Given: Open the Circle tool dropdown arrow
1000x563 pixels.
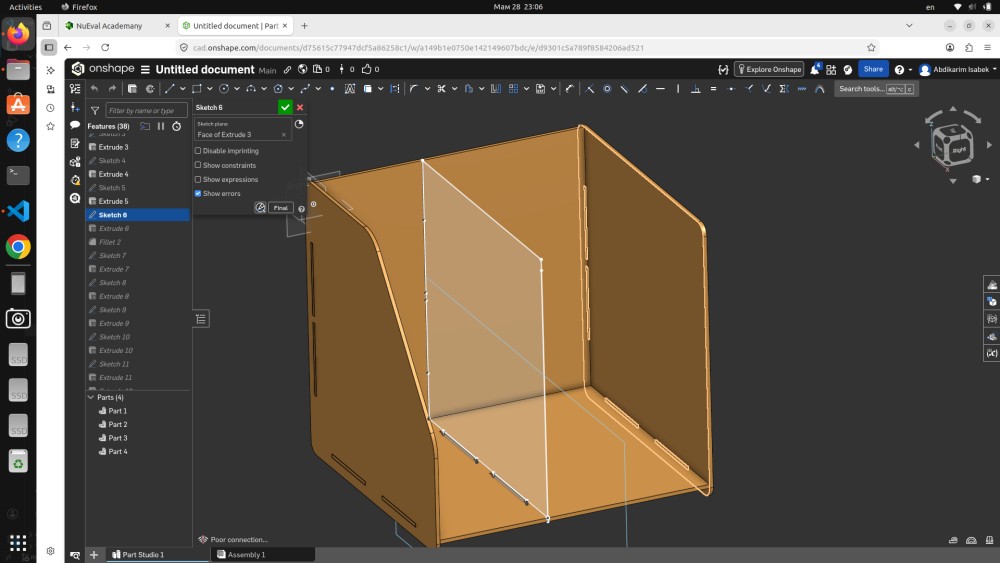Looking at the screenshot, I should [237, 89].
